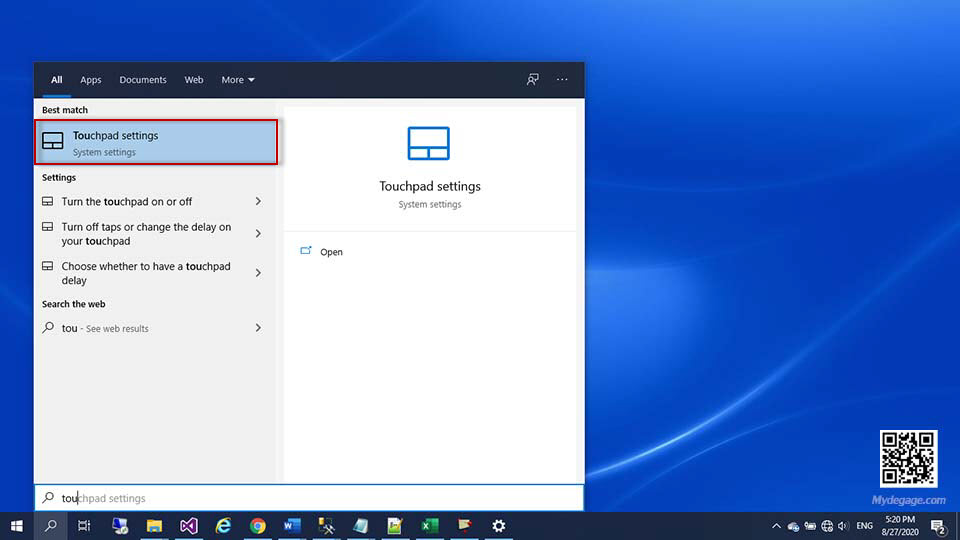
Task: Click the battery/power tray icon
Action: click(x=810, y=526)
